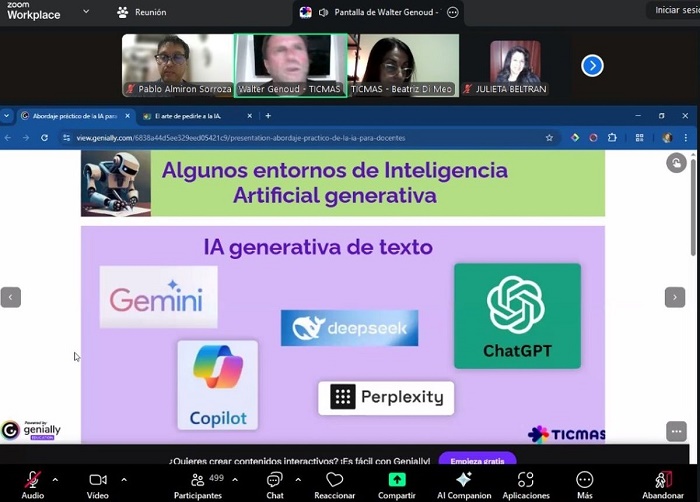Show next participants with blue arrow
This screenshot has width=700, height=502.
click(x=592, y=65)
